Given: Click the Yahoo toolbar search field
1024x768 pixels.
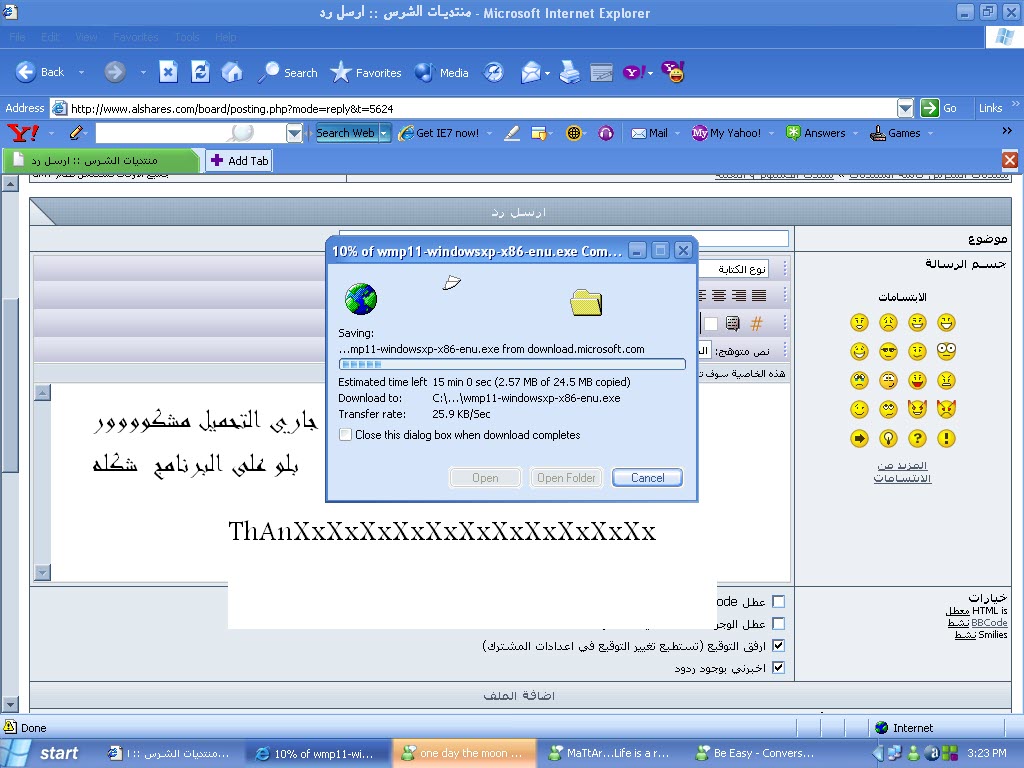Looking at the screenshot, I should (190, 133).
